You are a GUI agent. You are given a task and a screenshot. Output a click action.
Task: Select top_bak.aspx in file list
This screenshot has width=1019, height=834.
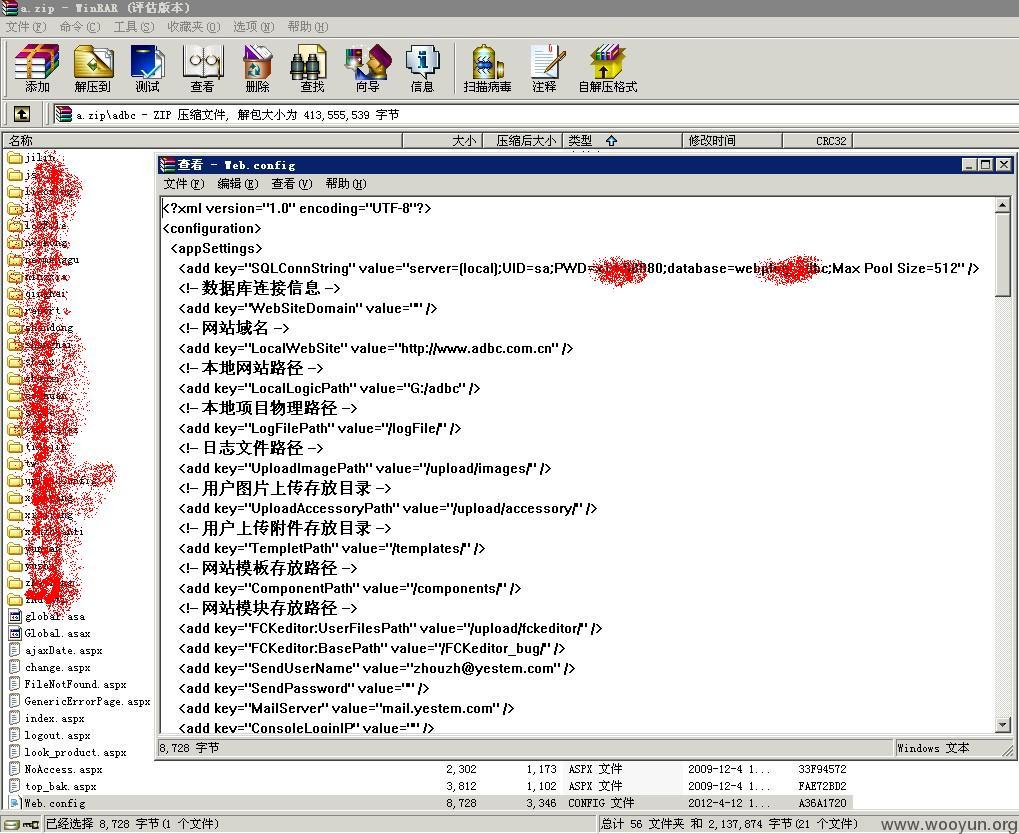click(60, 786)
